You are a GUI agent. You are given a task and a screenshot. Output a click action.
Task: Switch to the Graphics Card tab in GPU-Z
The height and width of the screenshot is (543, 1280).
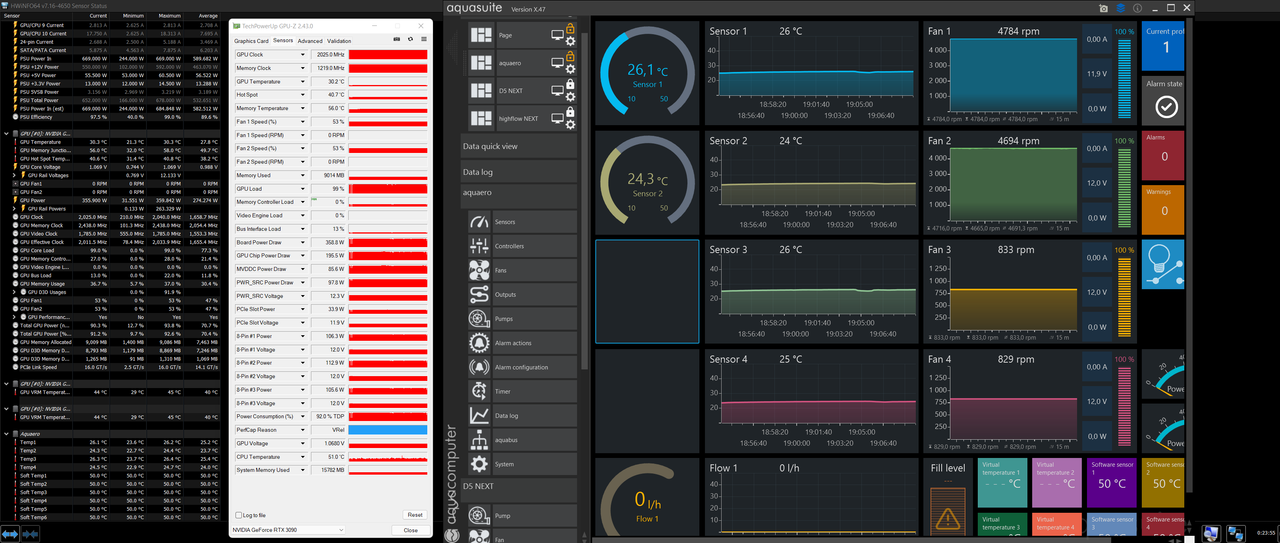(x=251, y=41)
